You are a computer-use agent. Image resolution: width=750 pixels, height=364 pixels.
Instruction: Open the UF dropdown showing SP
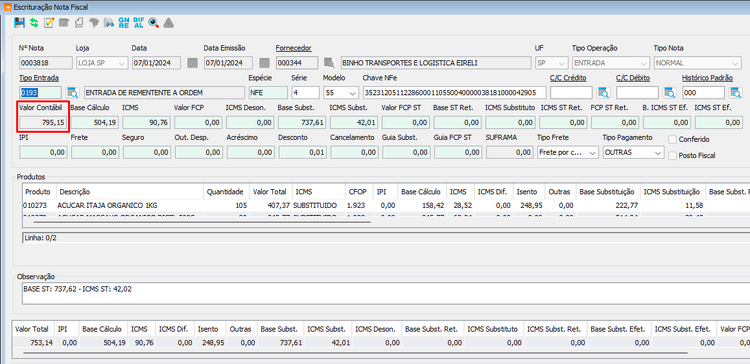(x=552, y=63)
